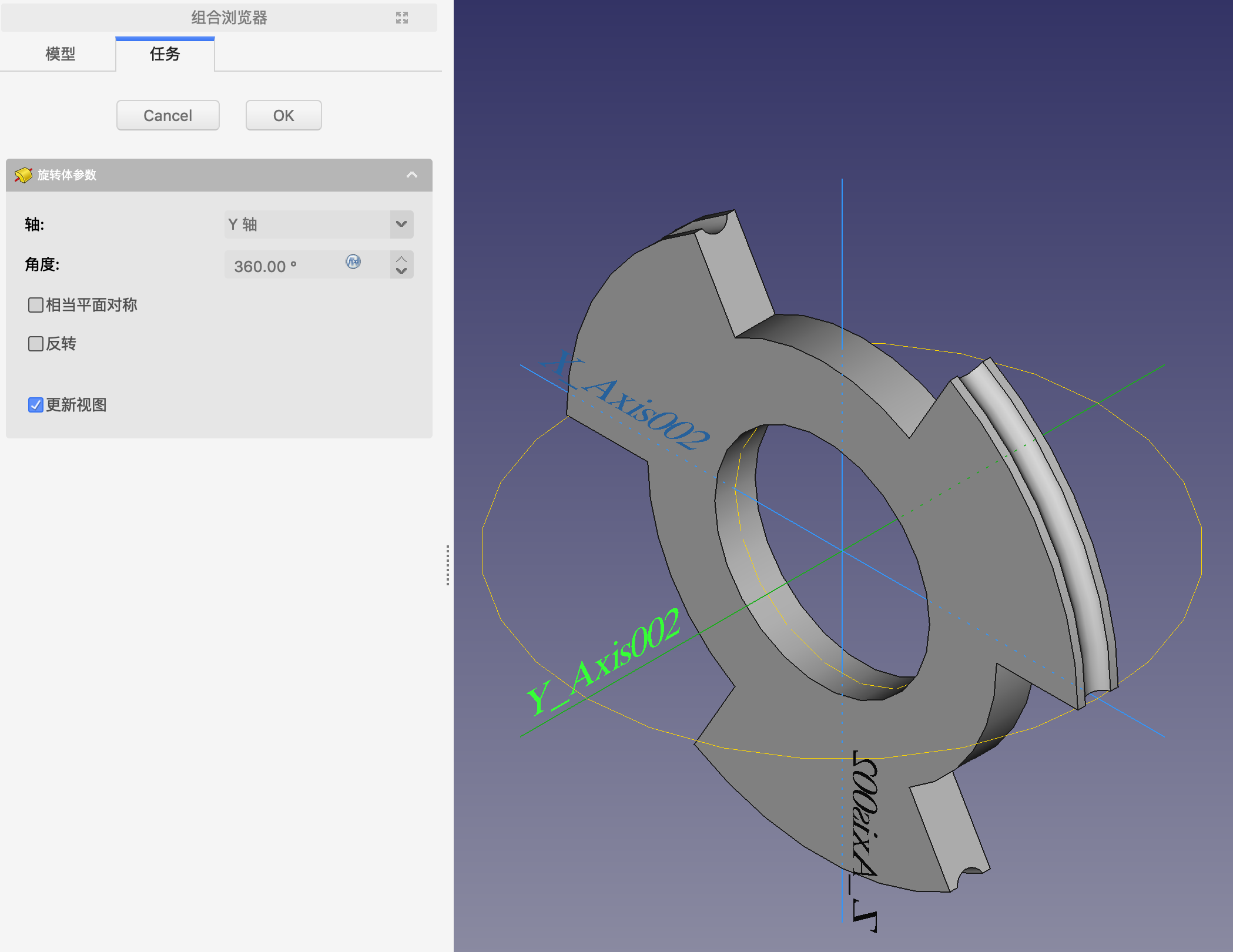Select the 任务 tab
Screen dimensions: 1233x952
[x=165, y=54]
